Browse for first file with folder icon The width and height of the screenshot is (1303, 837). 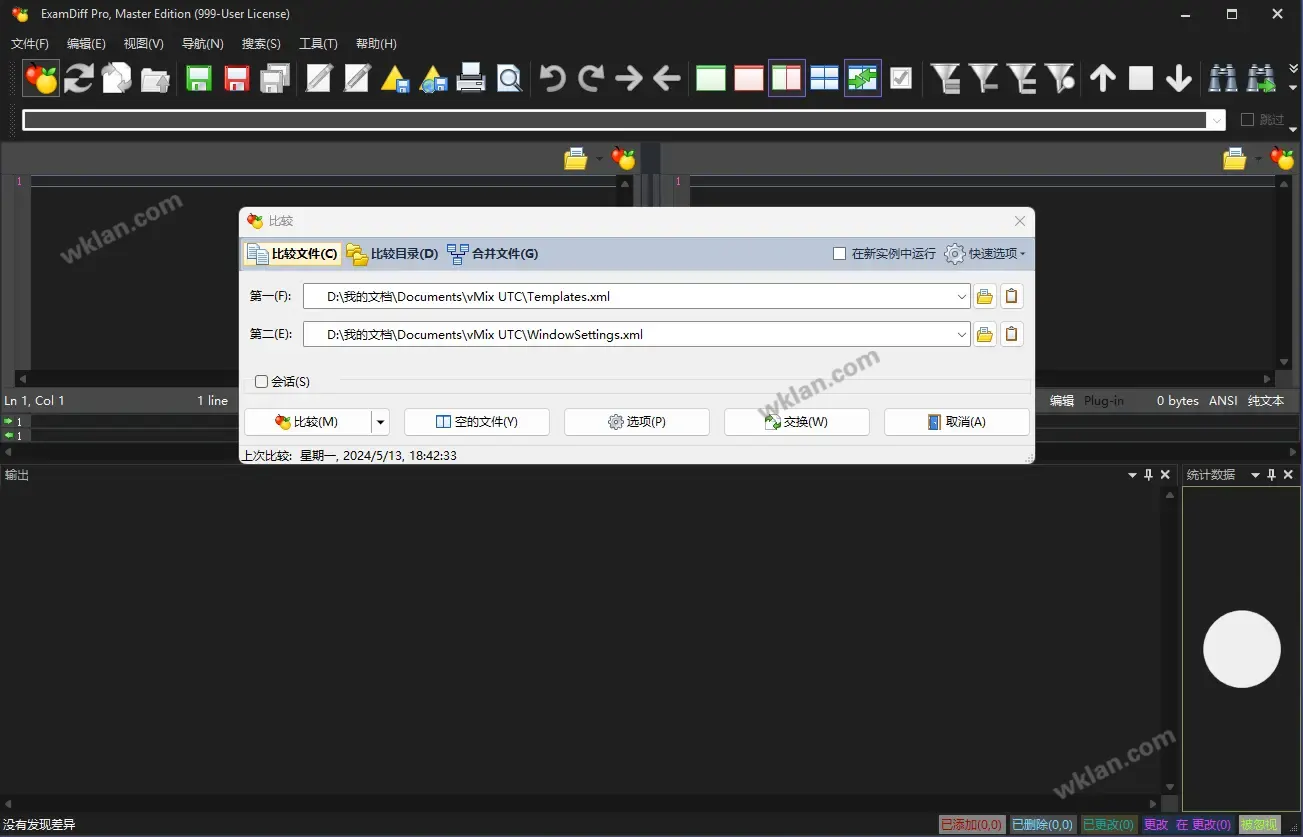click(x=985, y=296)
